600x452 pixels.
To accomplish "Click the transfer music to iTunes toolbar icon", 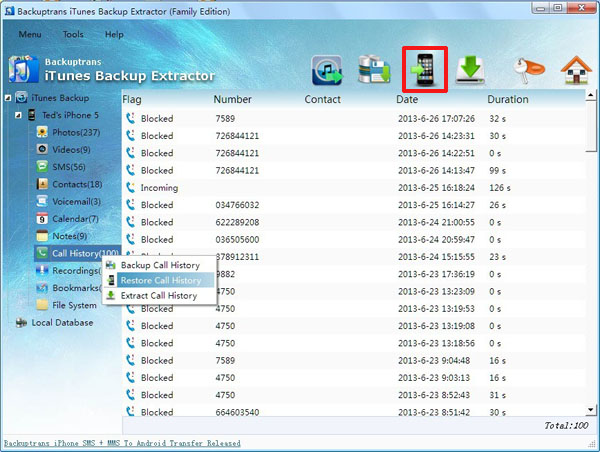I will coord(327,70).
